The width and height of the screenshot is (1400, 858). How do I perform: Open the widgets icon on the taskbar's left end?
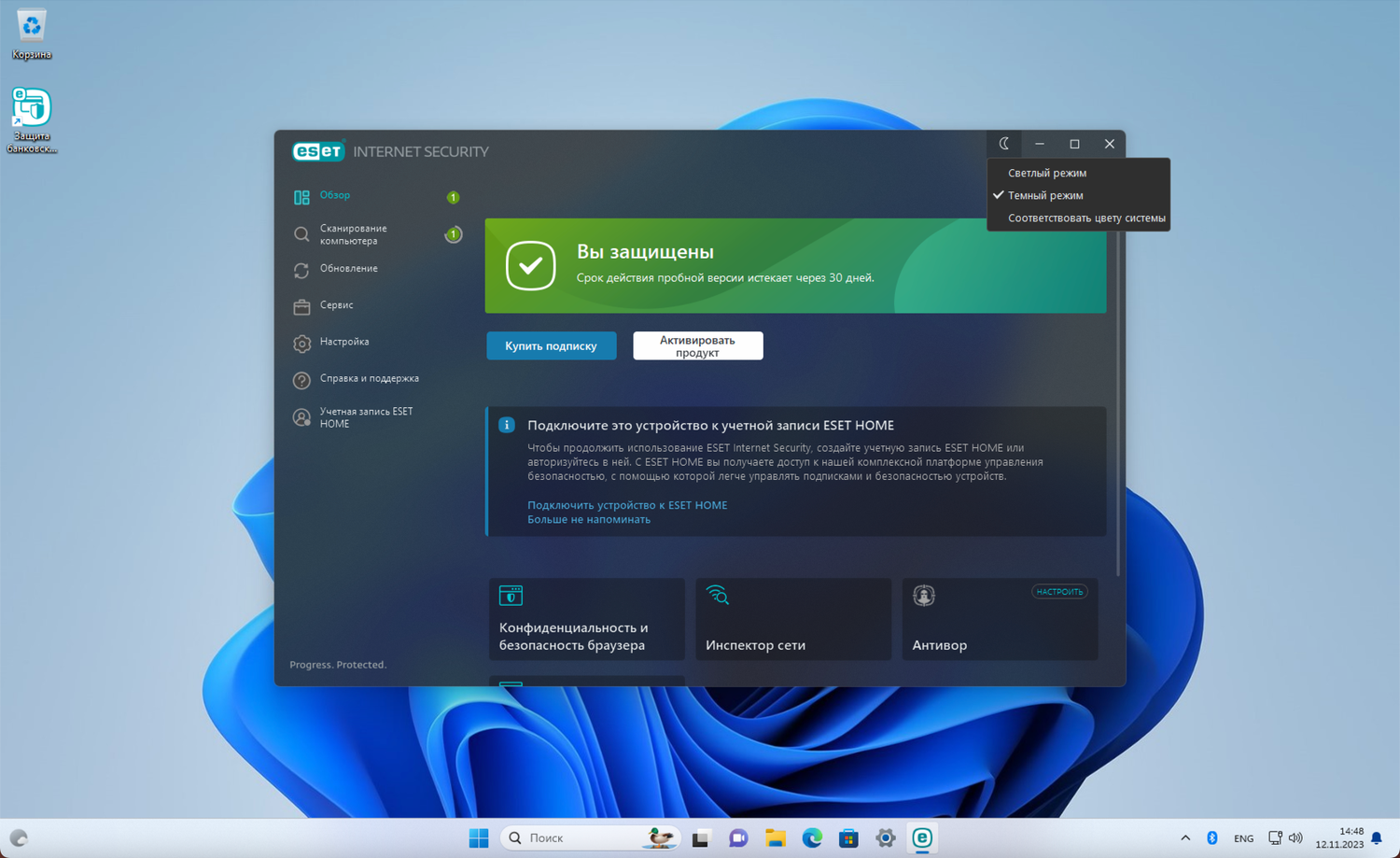pyautogui.click(x=19, y=838)
